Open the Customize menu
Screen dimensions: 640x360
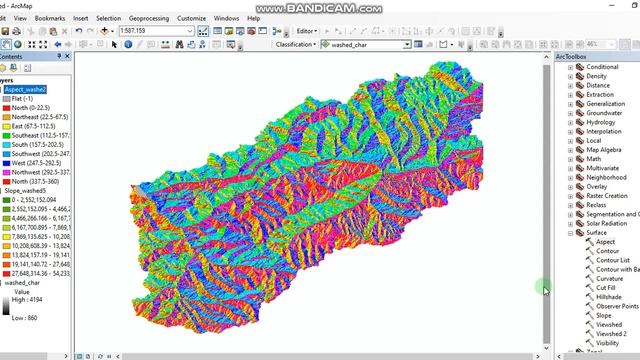[191, 18]
